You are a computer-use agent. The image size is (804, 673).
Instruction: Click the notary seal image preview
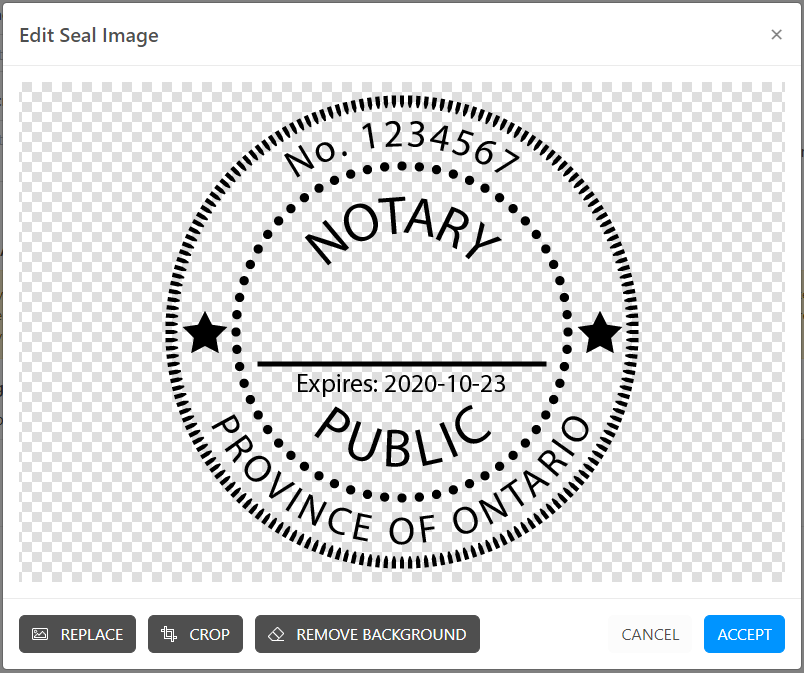coord(402,332)
